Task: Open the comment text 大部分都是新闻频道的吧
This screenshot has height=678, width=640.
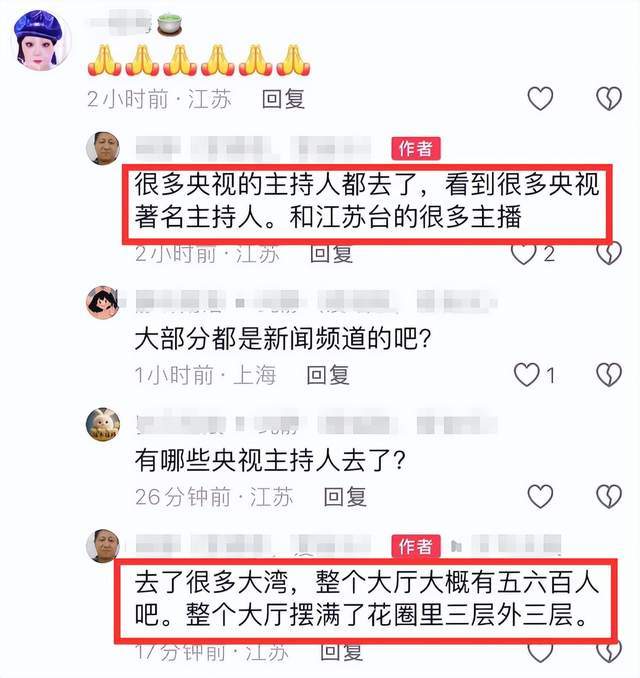Action: click(283, 339)
